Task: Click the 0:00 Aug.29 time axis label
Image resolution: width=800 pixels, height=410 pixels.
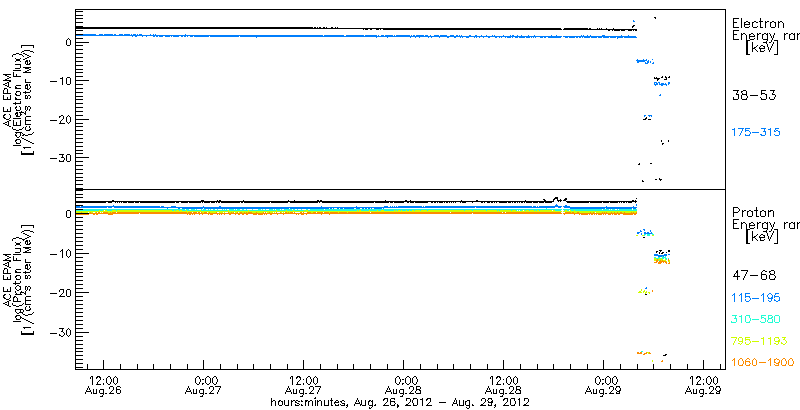Action: pos(604,385)
